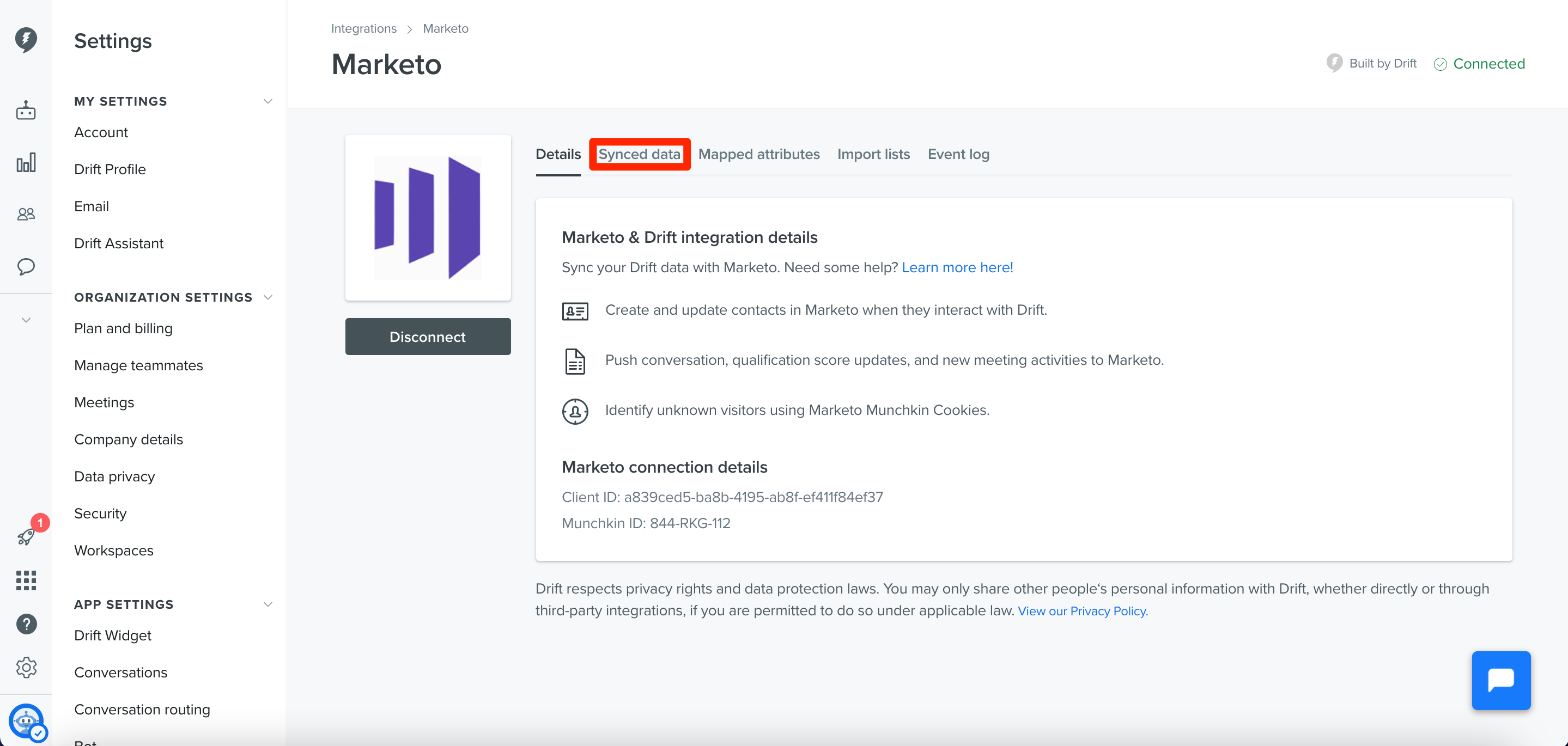This screenshot has height=746, width=1568.
Task: Open the Contacts people icon
Action: pyautogui.click(x=26, y=214)
